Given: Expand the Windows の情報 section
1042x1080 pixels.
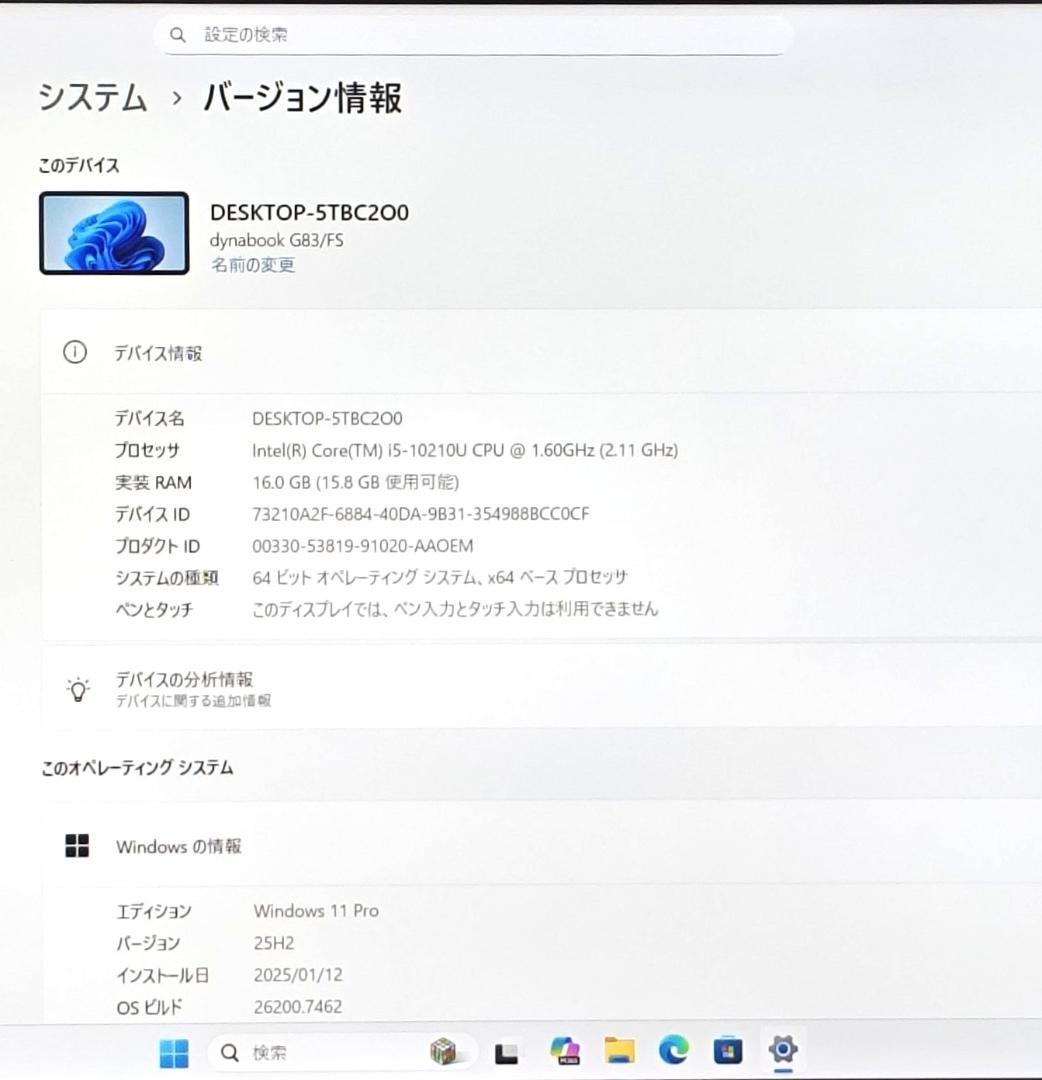Looking at the screenshot, I should coord(540,845).
